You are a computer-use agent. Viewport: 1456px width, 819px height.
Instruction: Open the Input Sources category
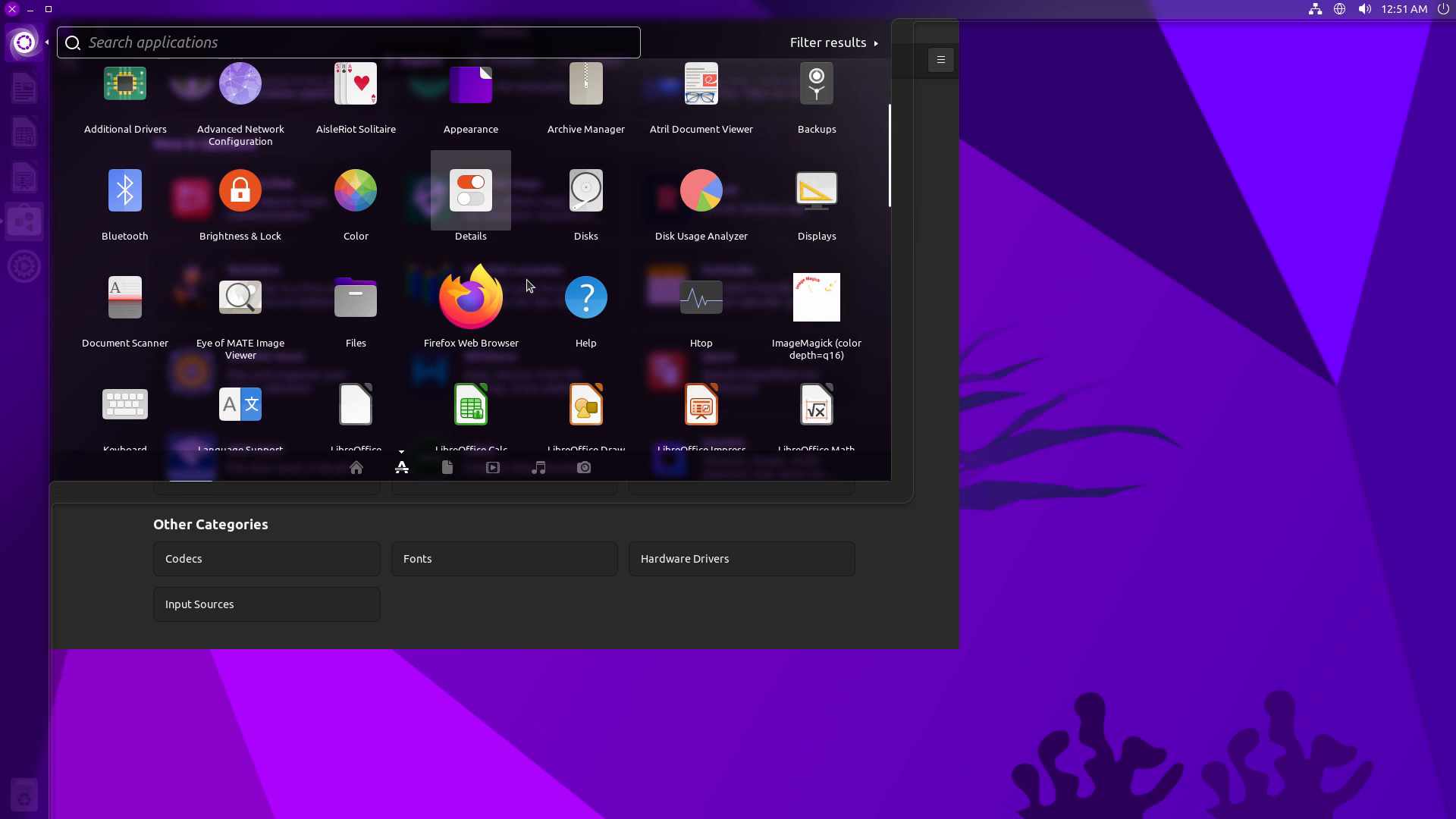(267, 604)
